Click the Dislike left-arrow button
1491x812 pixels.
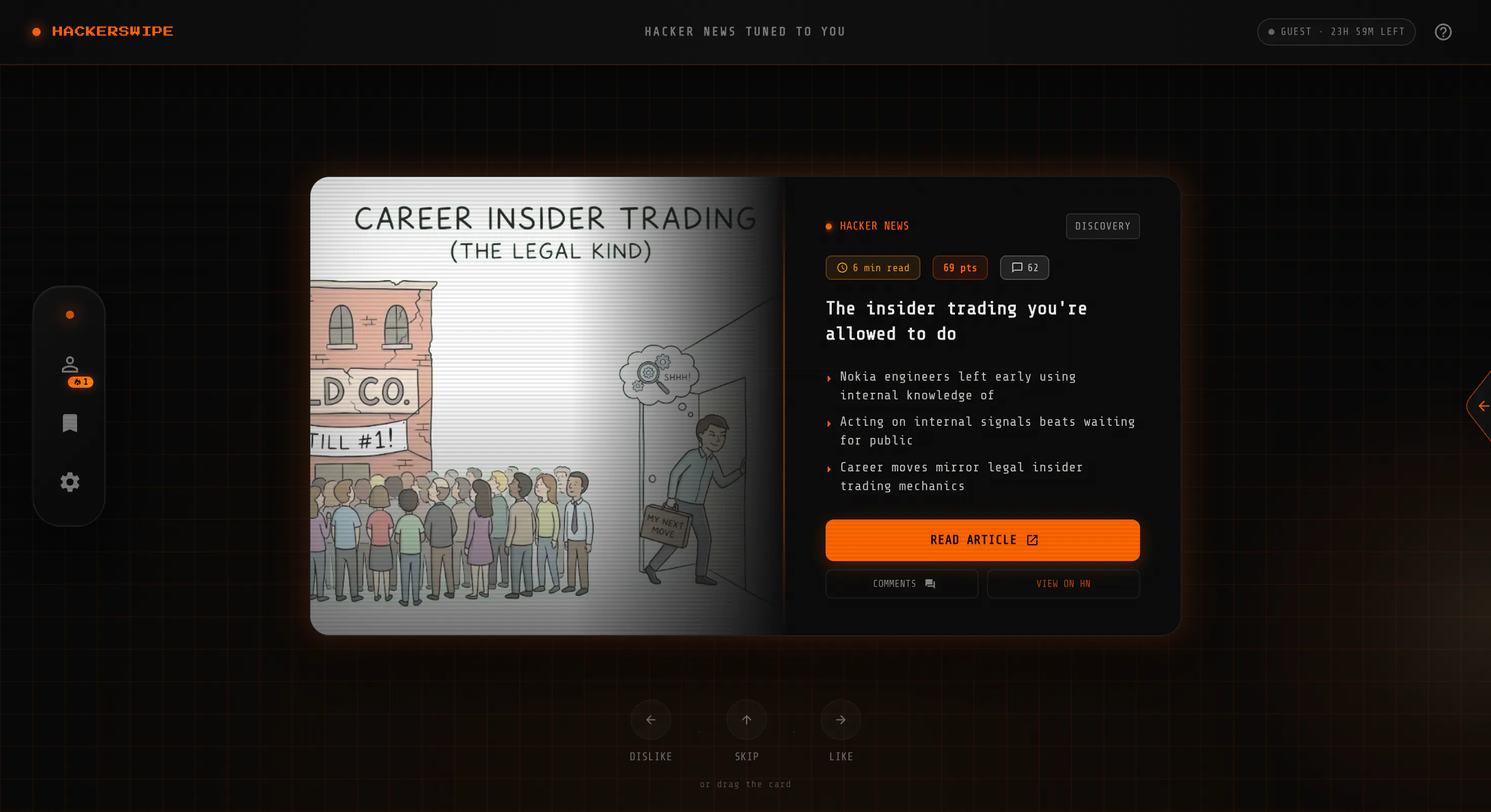coord(651,719)
